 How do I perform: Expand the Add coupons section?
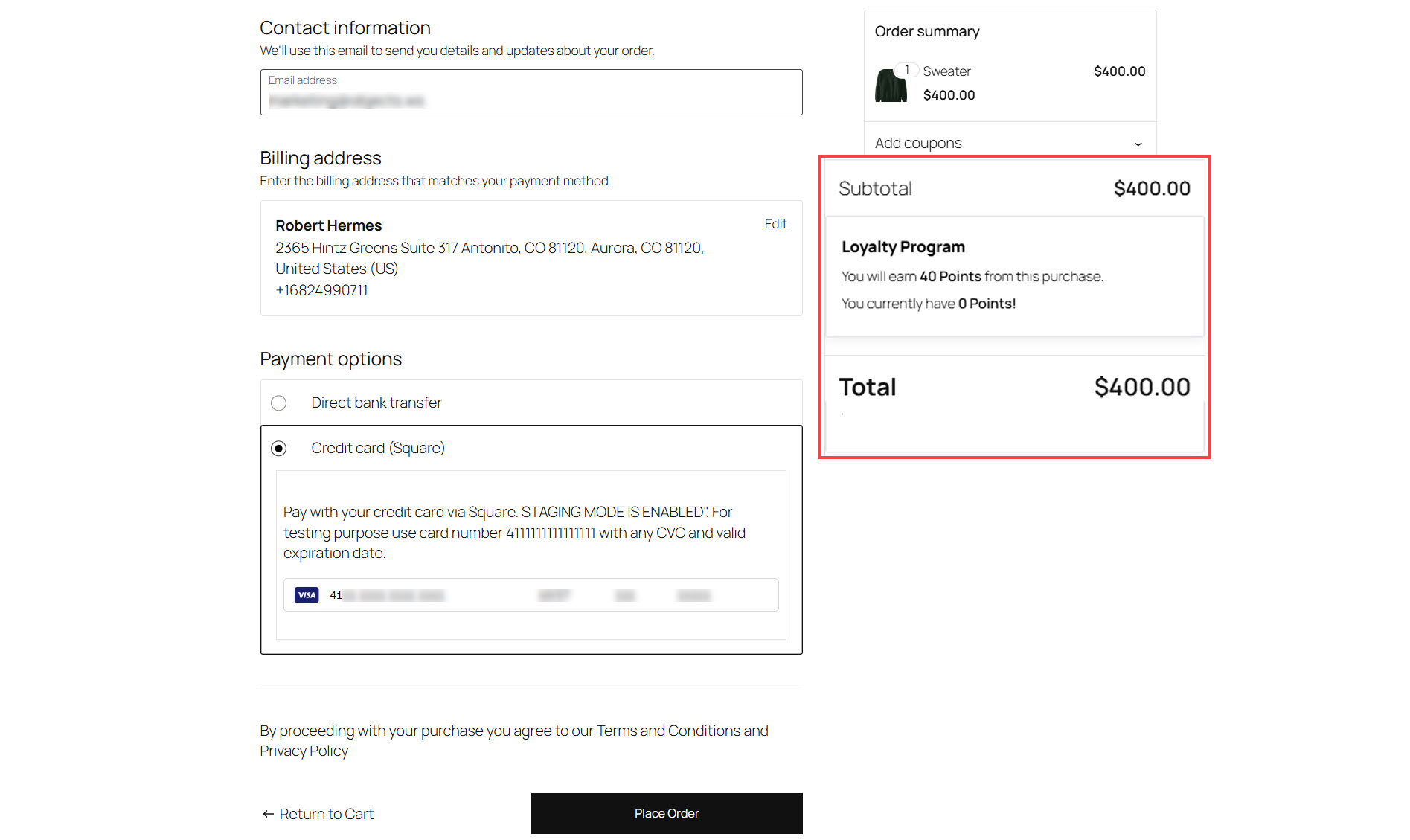[x=918, y=143]
